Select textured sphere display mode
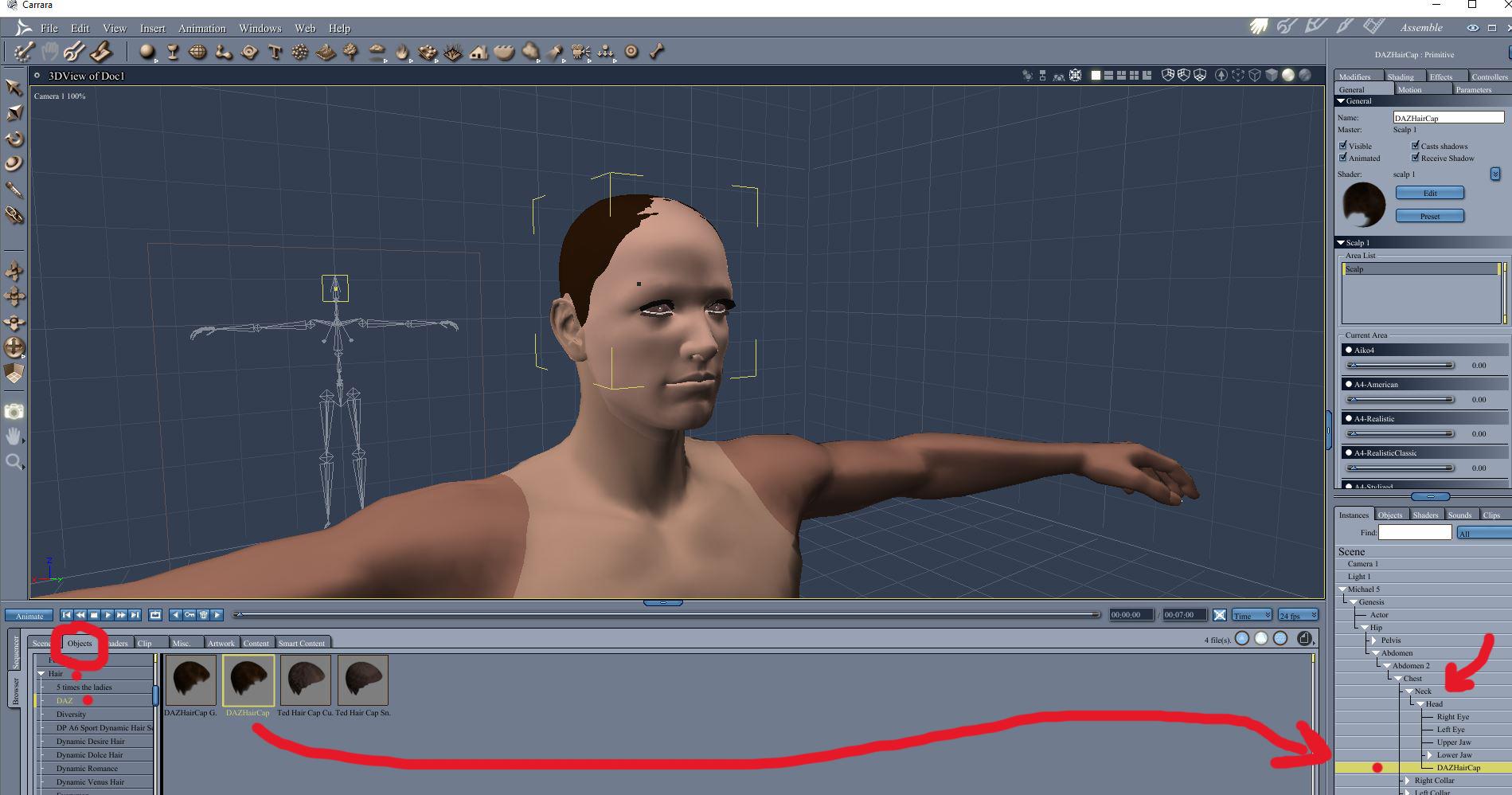Image resolution: width=1512 pixels, height=795 pixels. coord(1304,75)
